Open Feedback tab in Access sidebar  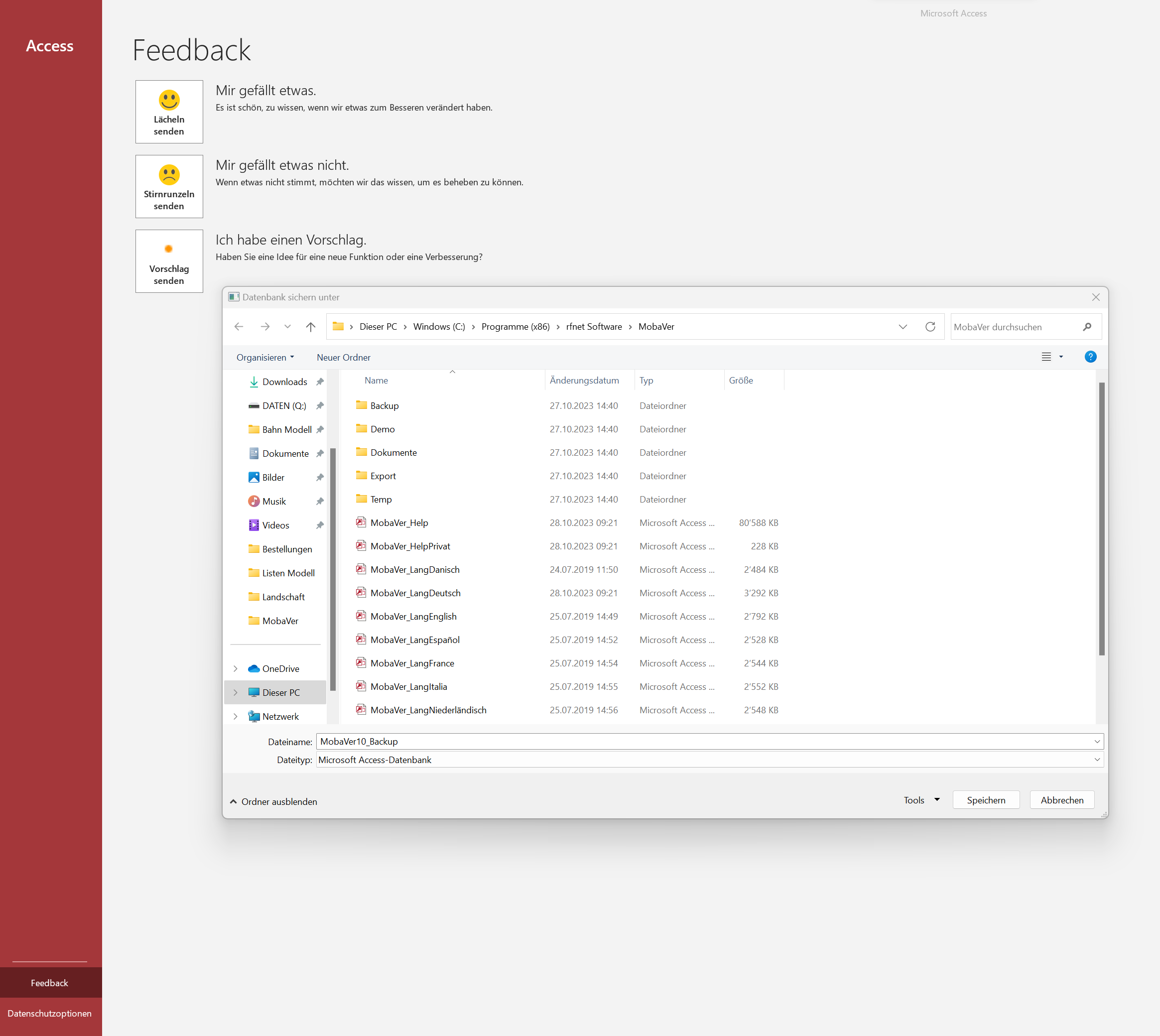(x=50, y=983)
